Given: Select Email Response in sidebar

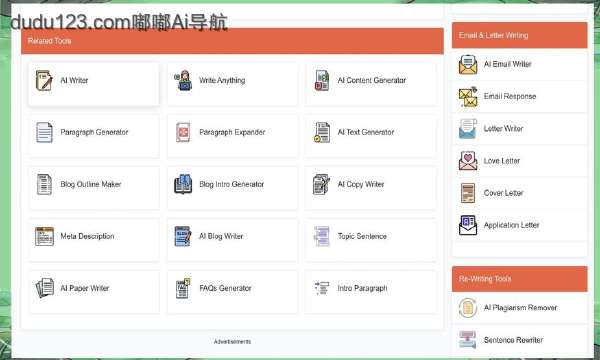Looking at the screenshot, I should click(x=520, y=96).
